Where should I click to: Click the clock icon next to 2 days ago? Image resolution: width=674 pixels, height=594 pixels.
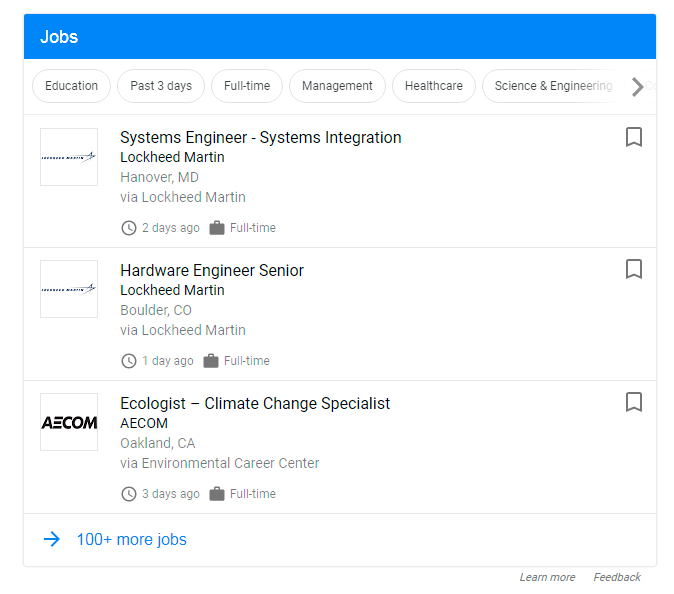click(x=129, y=228)
